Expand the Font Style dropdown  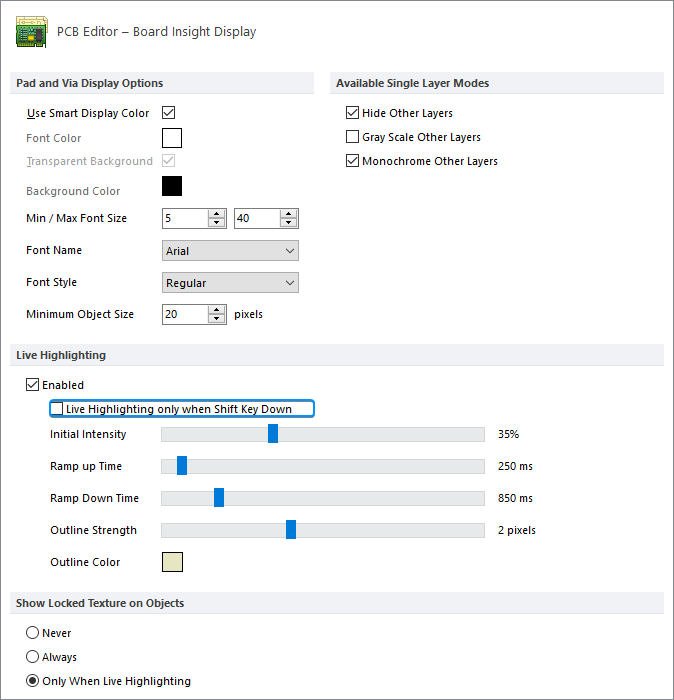click(230, 283)
